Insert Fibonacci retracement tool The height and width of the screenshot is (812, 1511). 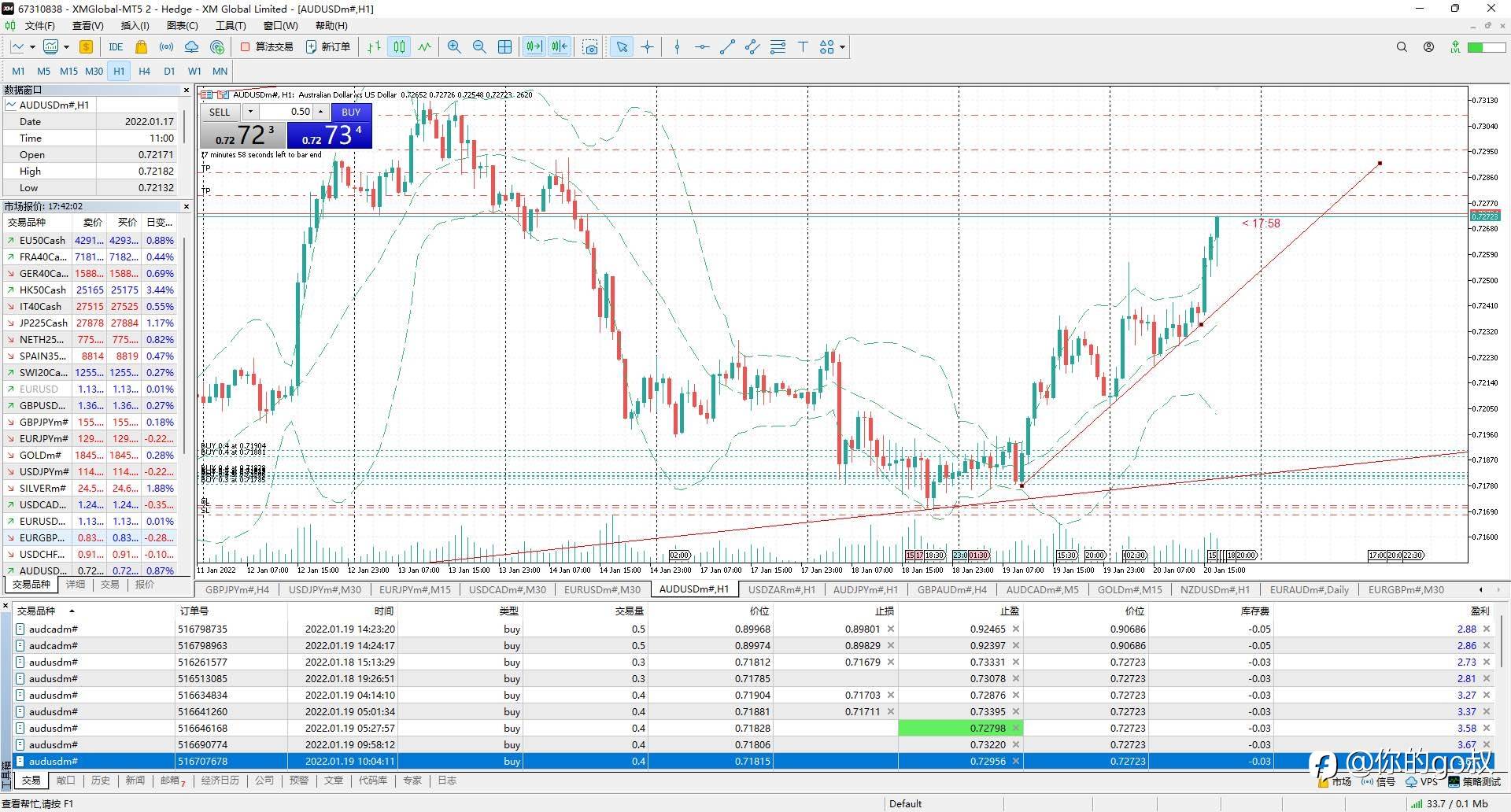coord(778,47)
